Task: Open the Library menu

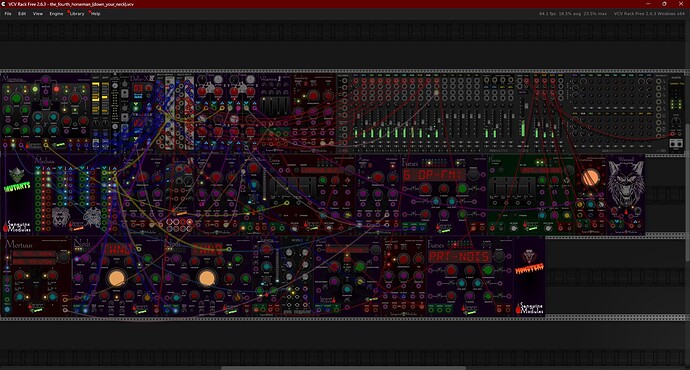Action: (x=77, y=14)
